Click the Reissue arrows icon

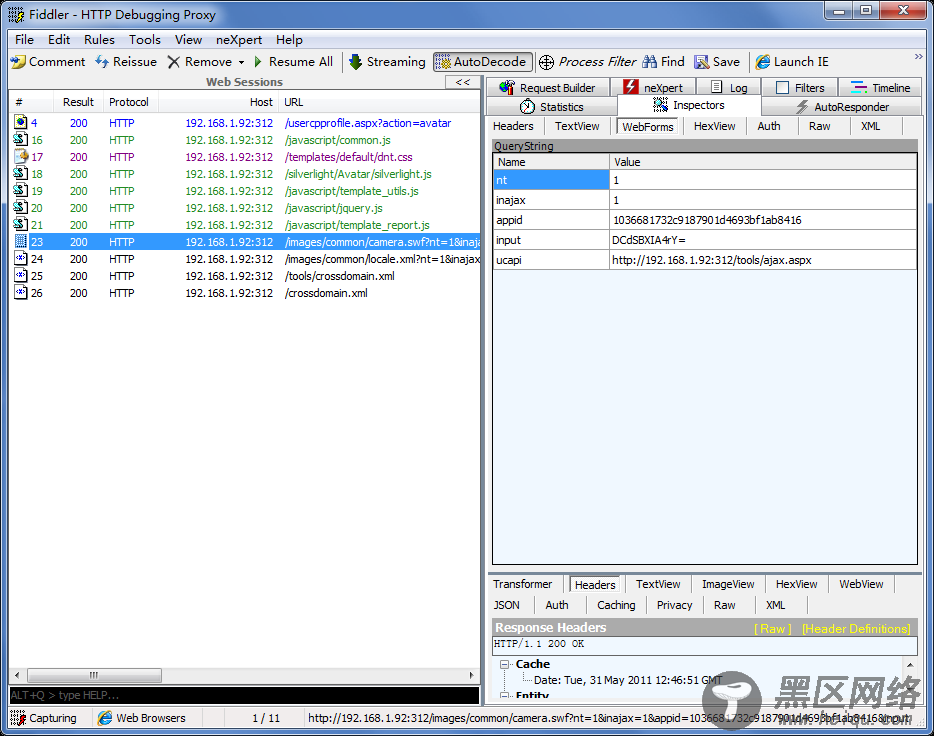102,62
